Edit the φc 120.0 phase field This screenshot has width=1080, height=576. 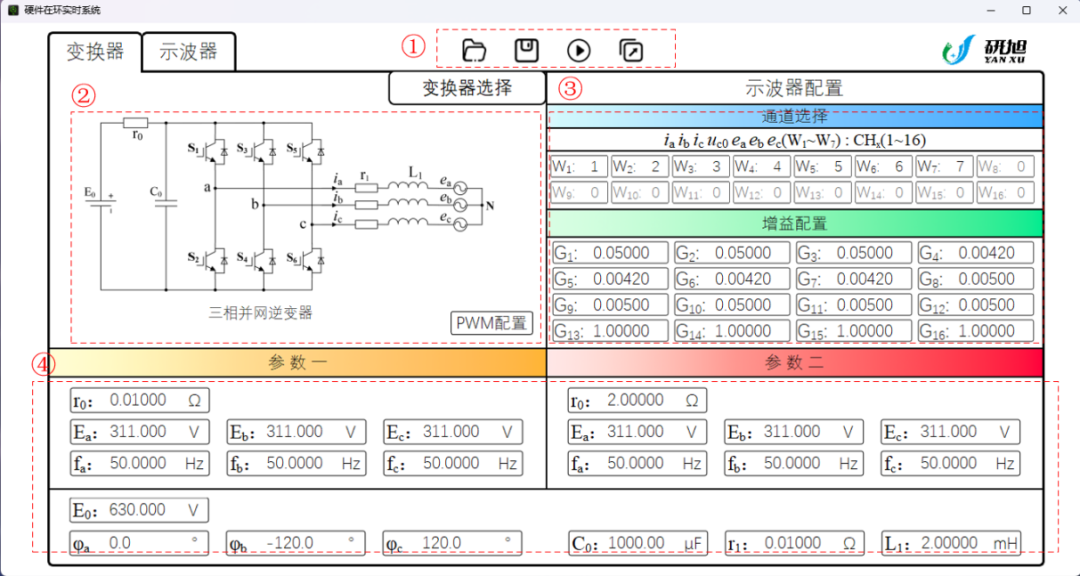453,543
